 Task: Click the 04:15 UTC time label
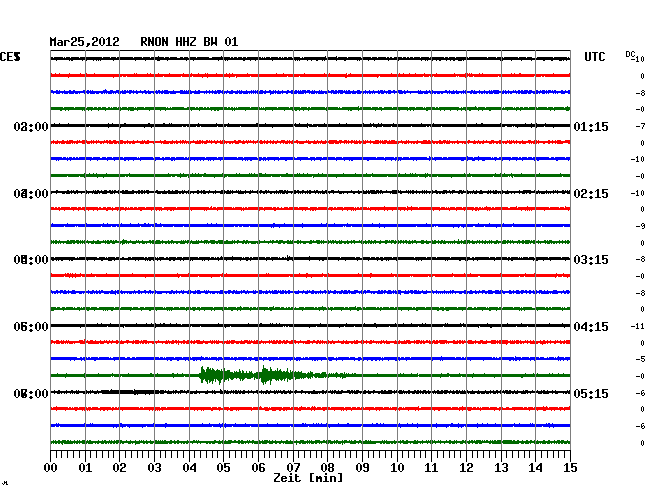coord(591,327)
